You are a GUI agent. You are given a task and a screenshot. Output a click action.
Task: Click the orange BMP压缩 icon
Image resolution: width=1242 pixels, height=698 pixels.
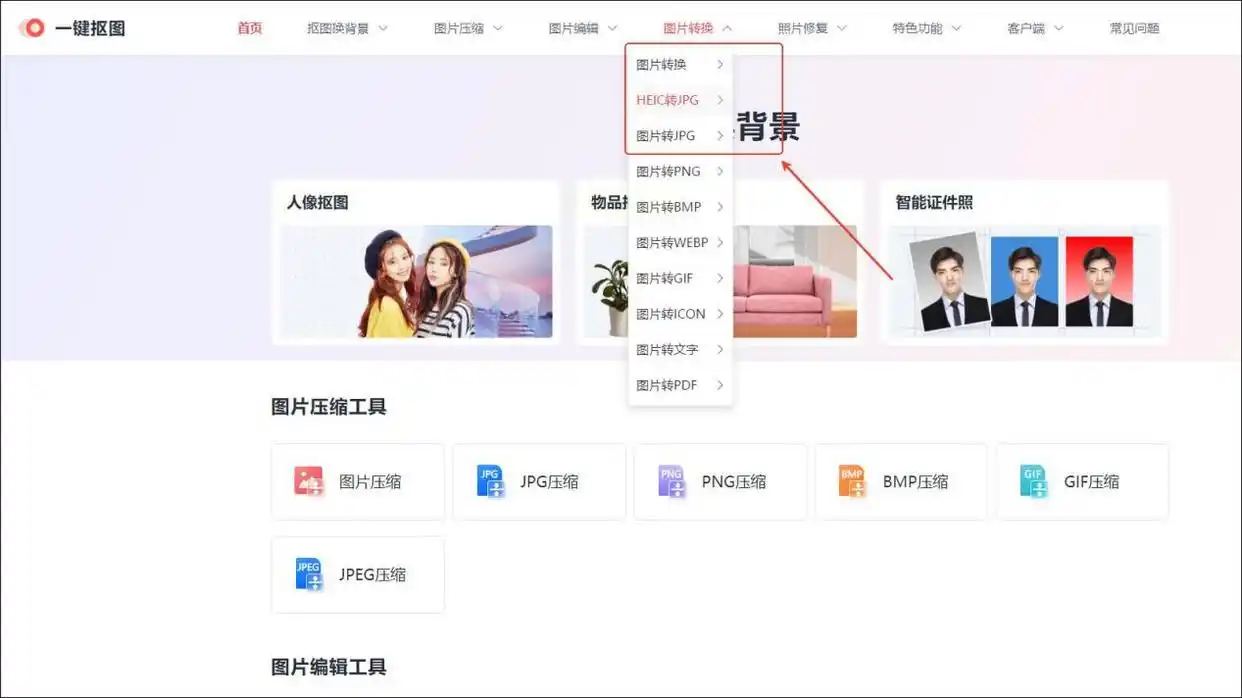pos(852,481)
